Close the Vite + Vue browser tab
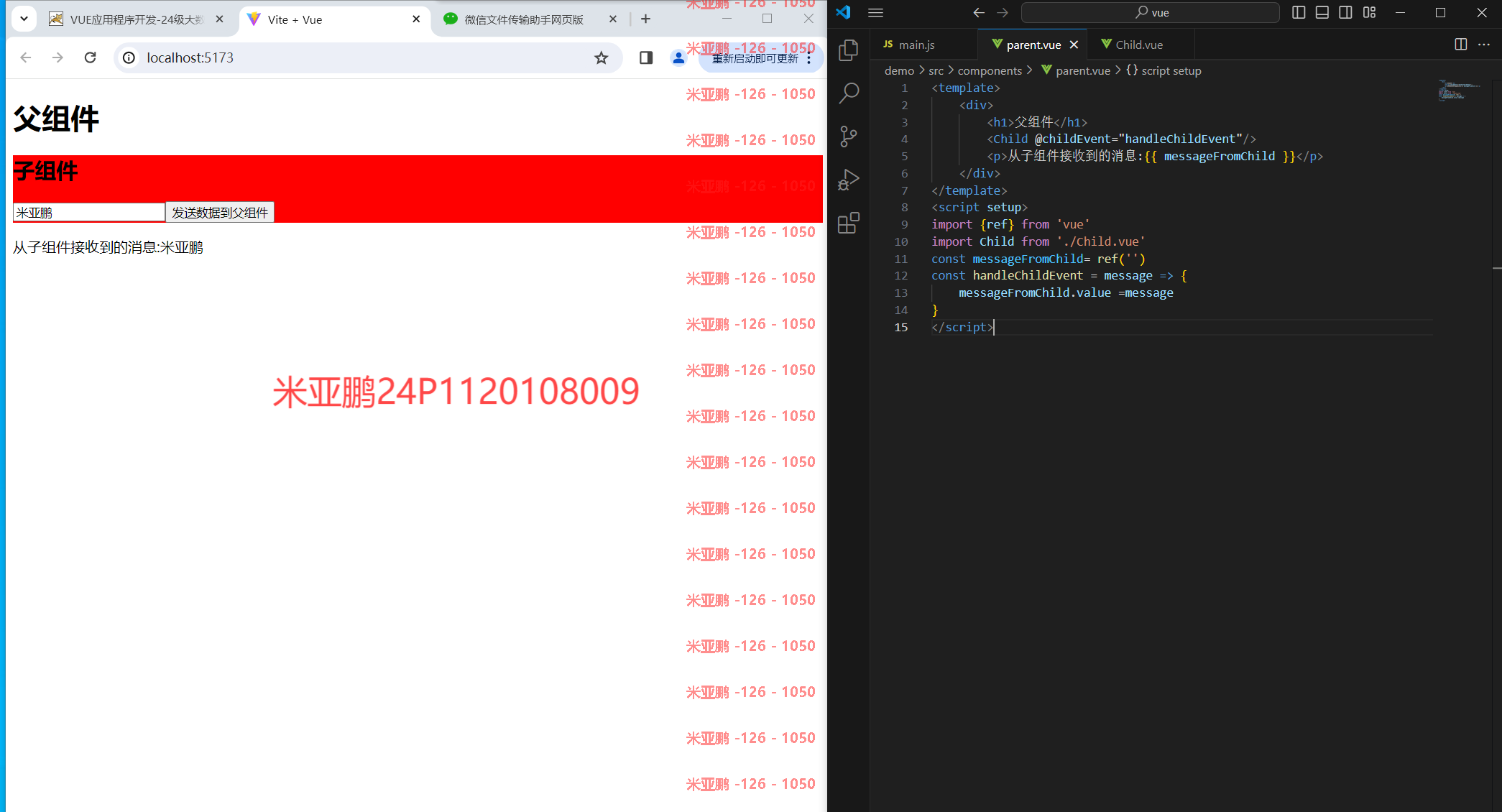 pyautogui.click(x=416, y=19)
